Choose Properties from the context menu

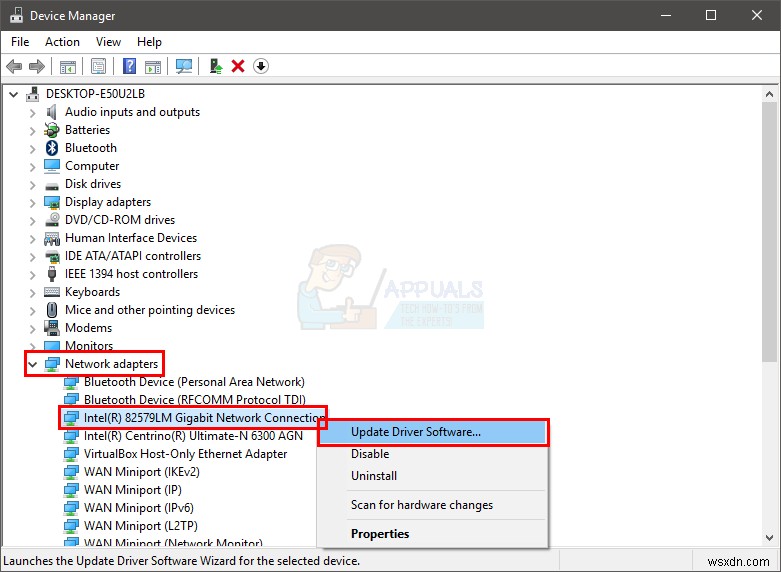click(433, 534)
